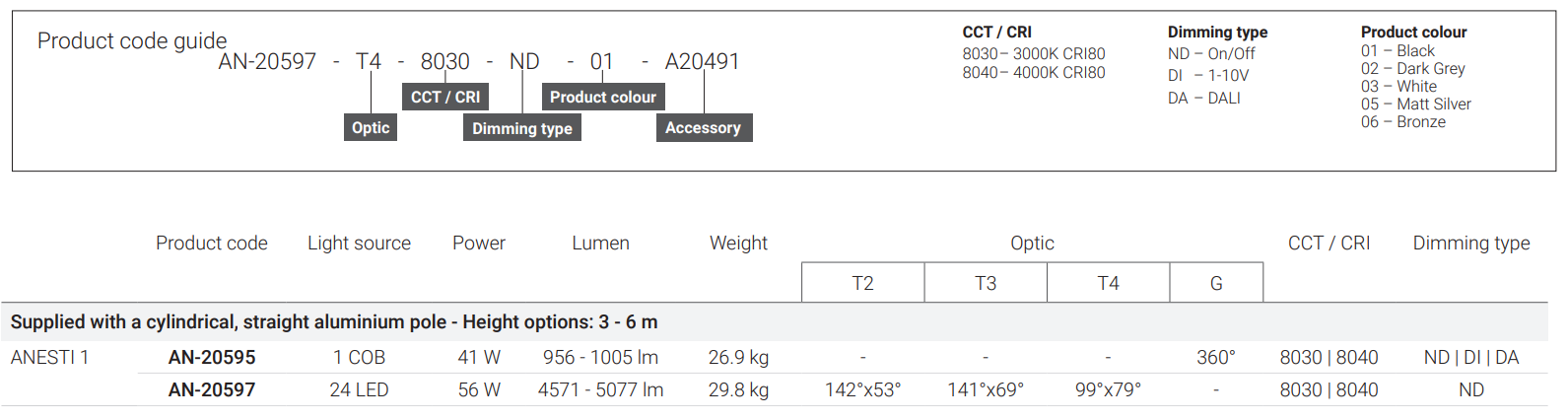The width and height of the screenshot is (1568, 420).
Task: Select the 06 – Bronze colour entry
Action: click(x=1403, y=121)
